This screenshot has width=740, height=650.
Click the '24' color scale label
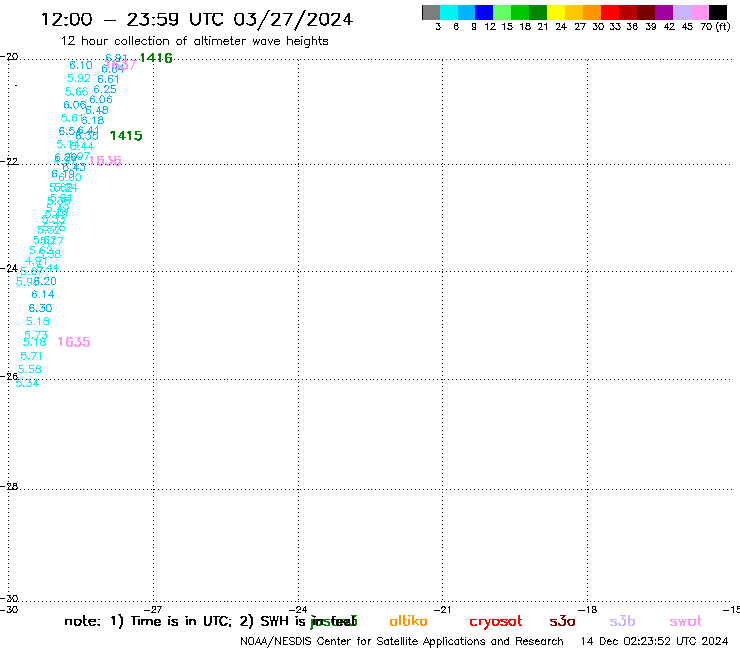[x=561, y=27]
